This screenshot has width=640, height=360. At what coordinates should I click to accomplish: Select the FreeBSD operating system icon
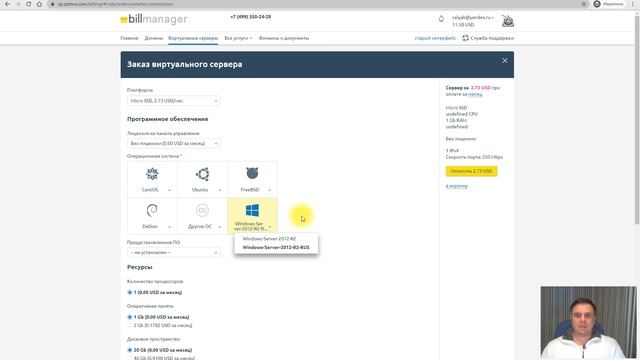pyautogui.click(x=252, y=173)
